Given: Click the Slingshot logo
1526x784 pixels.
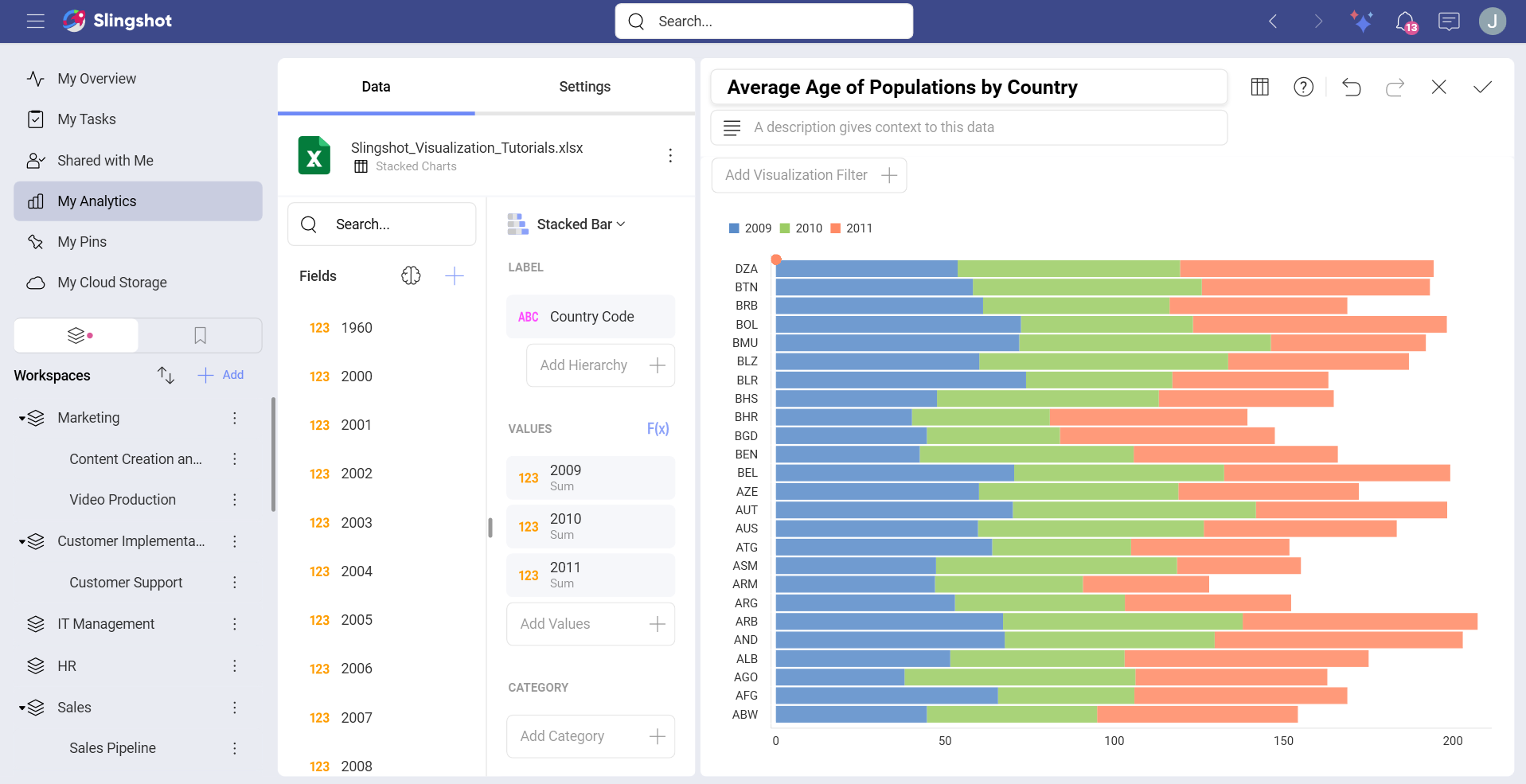Looking at the screenshot, I should tap(117, 21).
